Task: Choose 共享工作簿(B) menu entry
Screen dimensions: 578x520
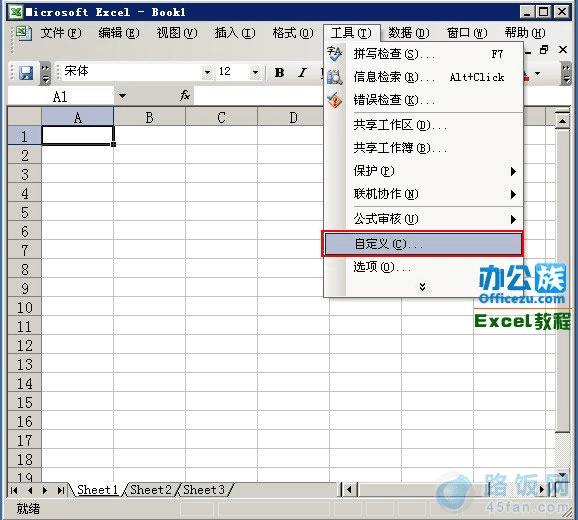Action: tap(423, 148)
